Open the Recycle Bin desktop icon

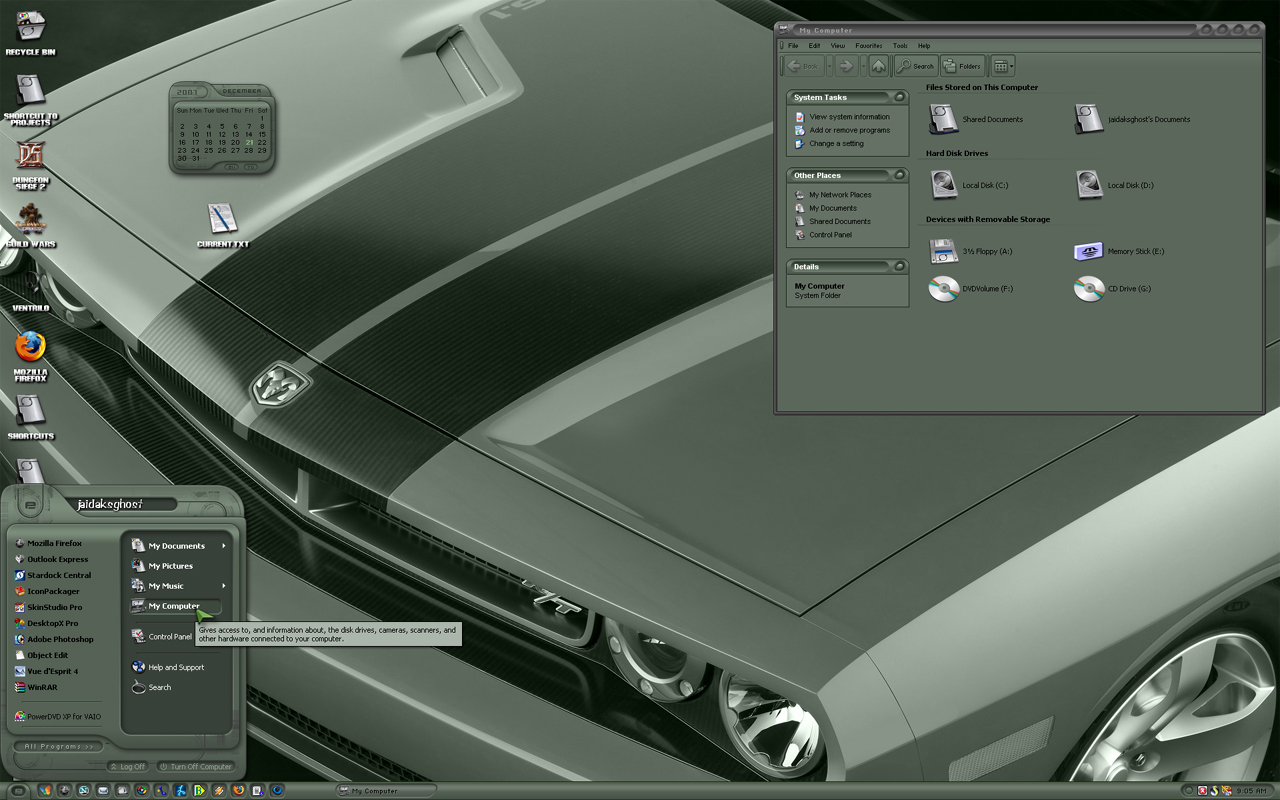coord(30,33)
